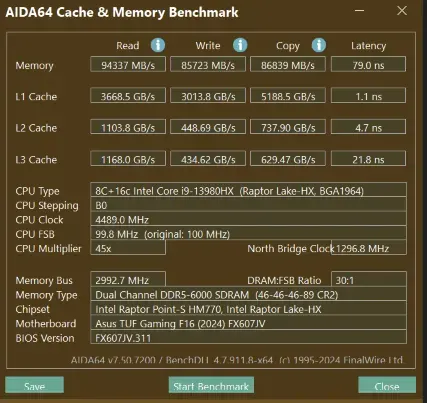Click the Read info icon
The image size is (427, 403).
[158, 45]
